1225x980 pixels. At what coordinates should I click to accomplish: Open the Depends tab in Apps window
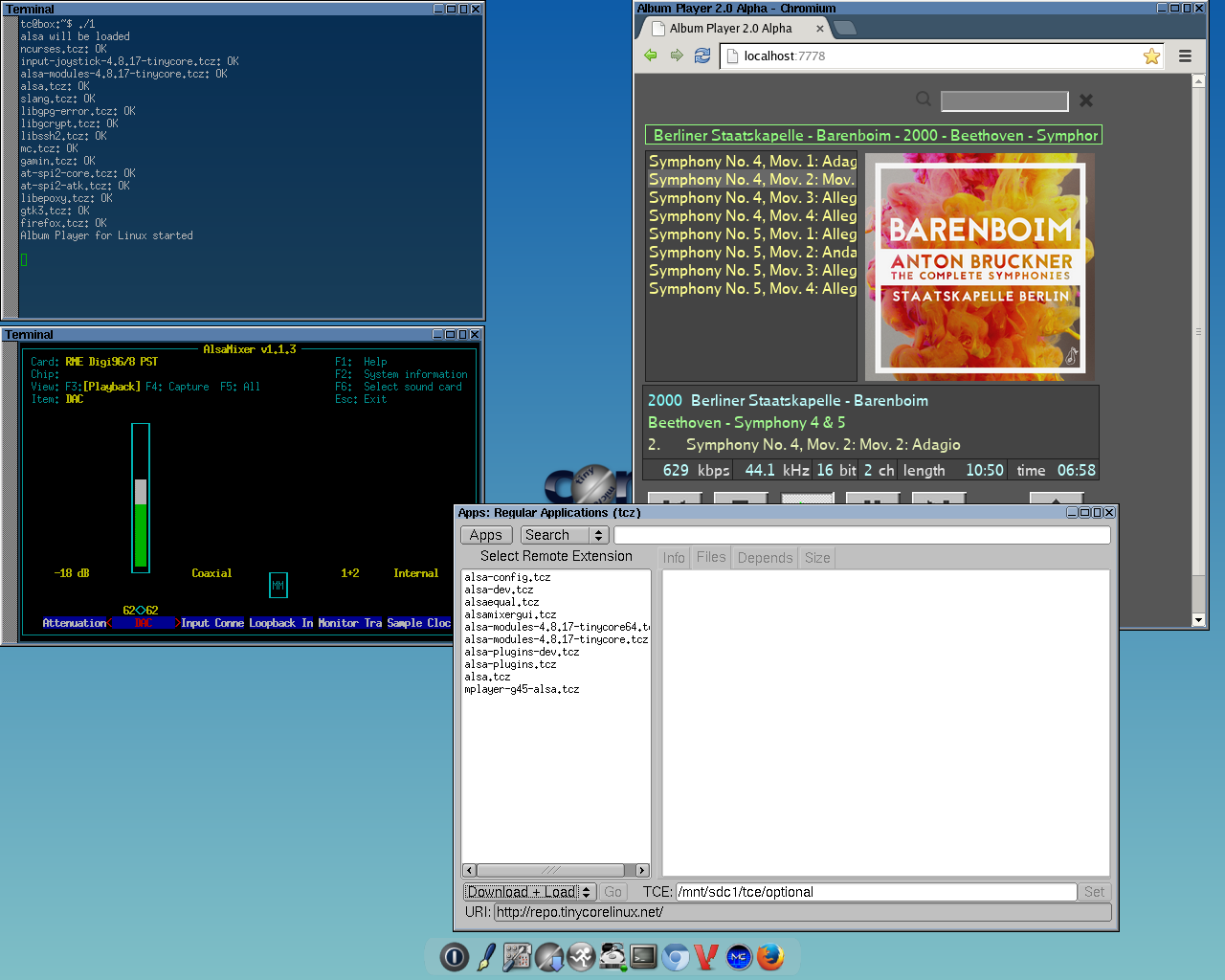pos(765,558)
